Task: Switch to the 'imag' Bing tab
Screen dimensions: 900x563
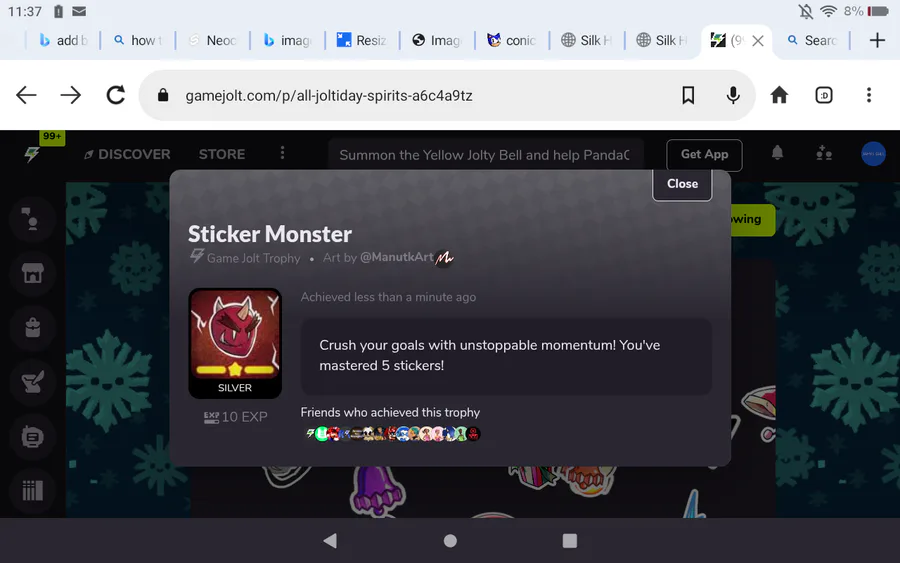Action: (288, 40)
